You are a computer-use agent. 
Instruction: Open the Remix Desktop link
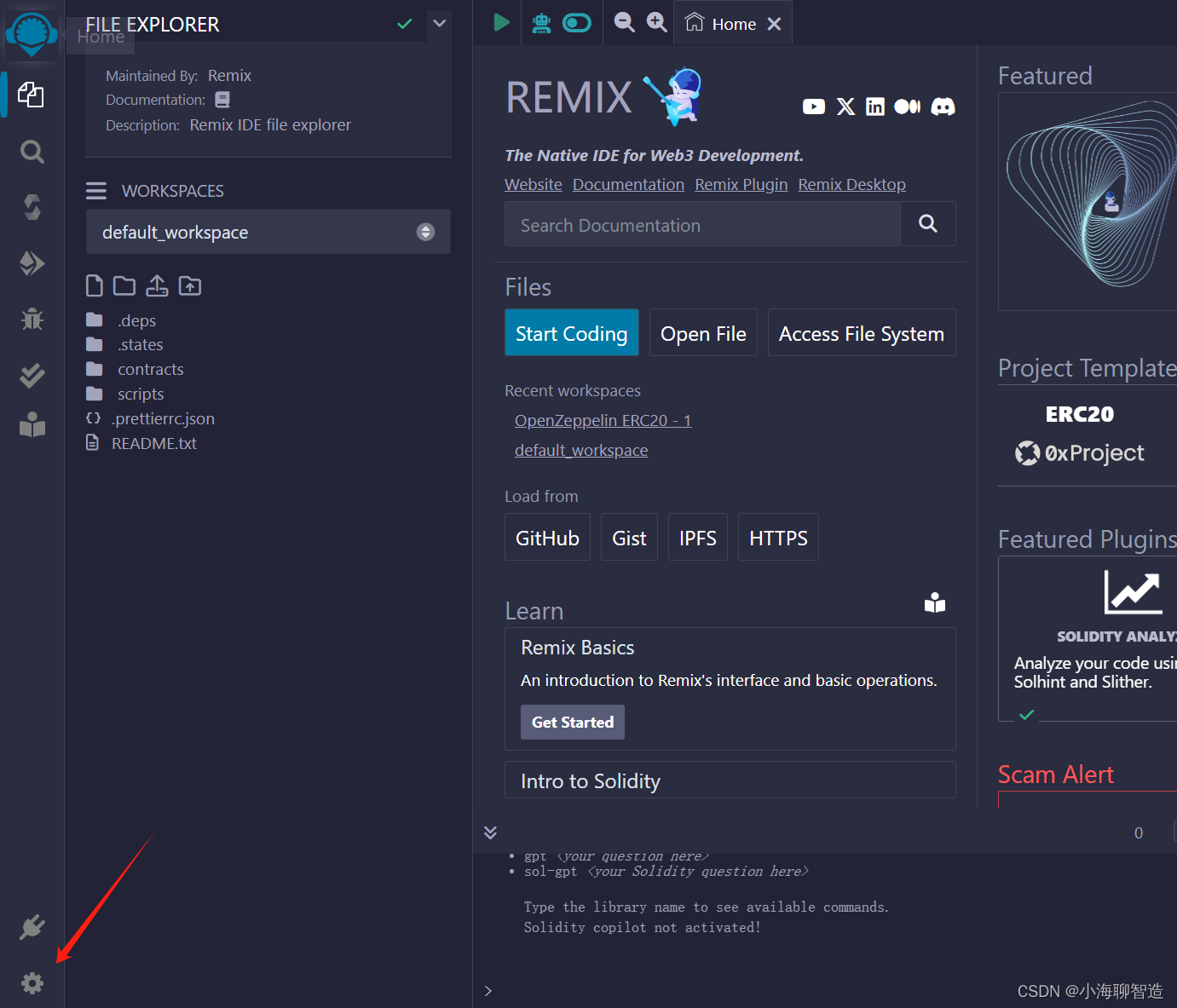click(851, 185)
